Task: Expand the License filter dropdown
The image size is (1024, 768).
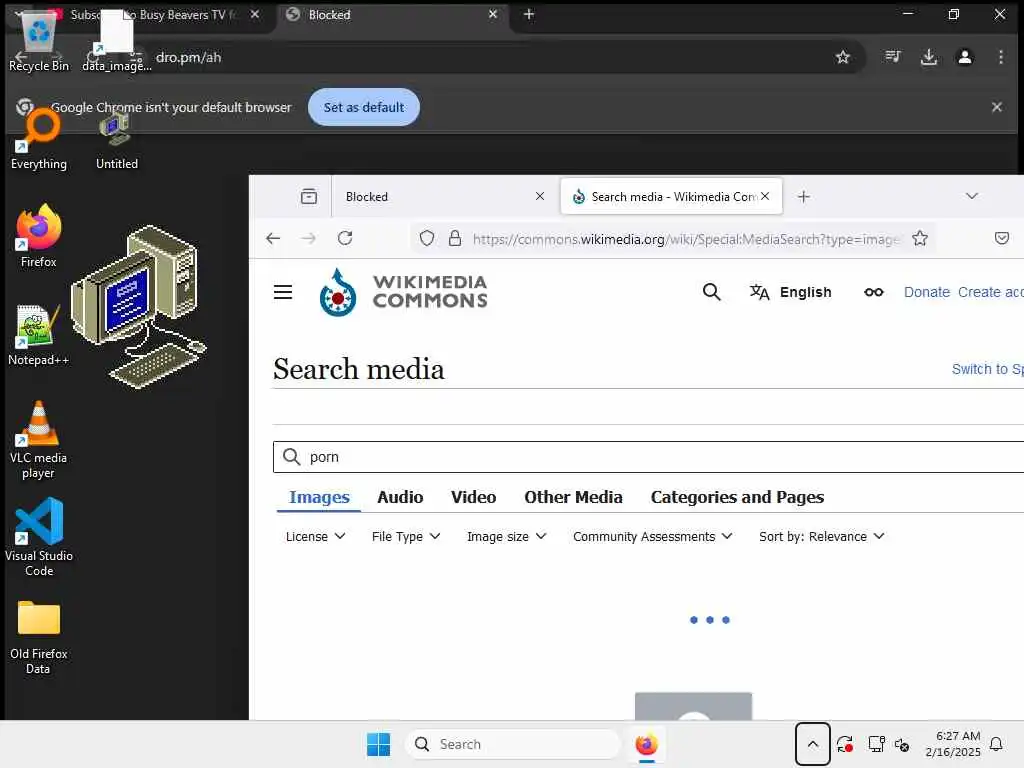Action: click(315, 536)
